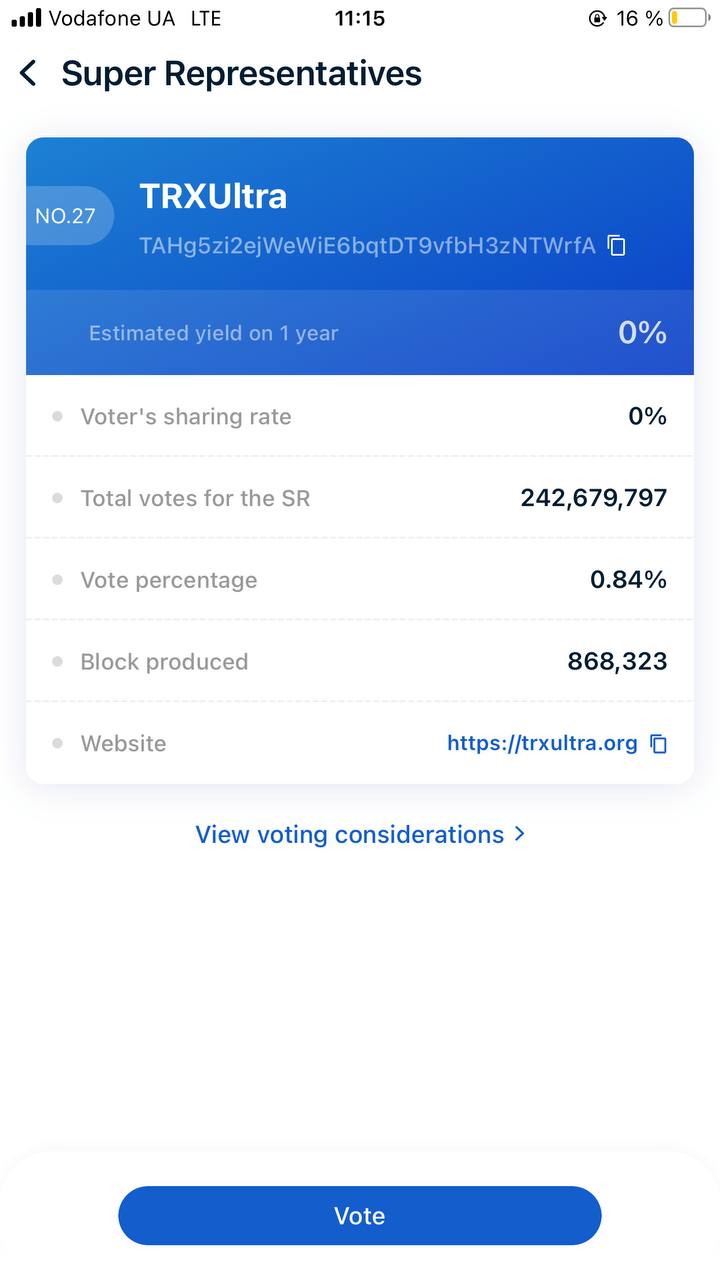
Task: Copy the trxultra.org website URL
Action: [658, 743]
